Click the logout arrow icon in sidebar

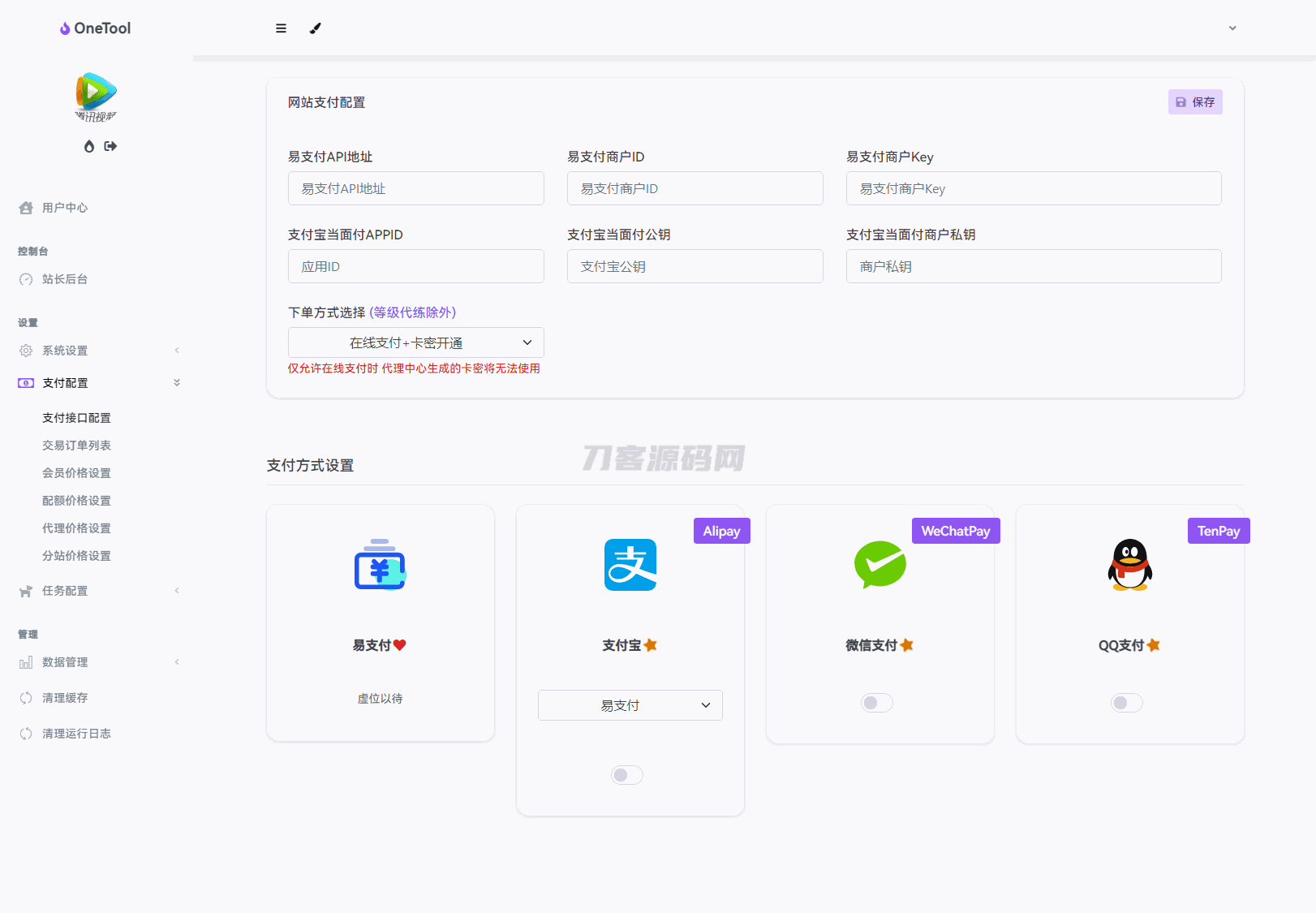(111, 146)
